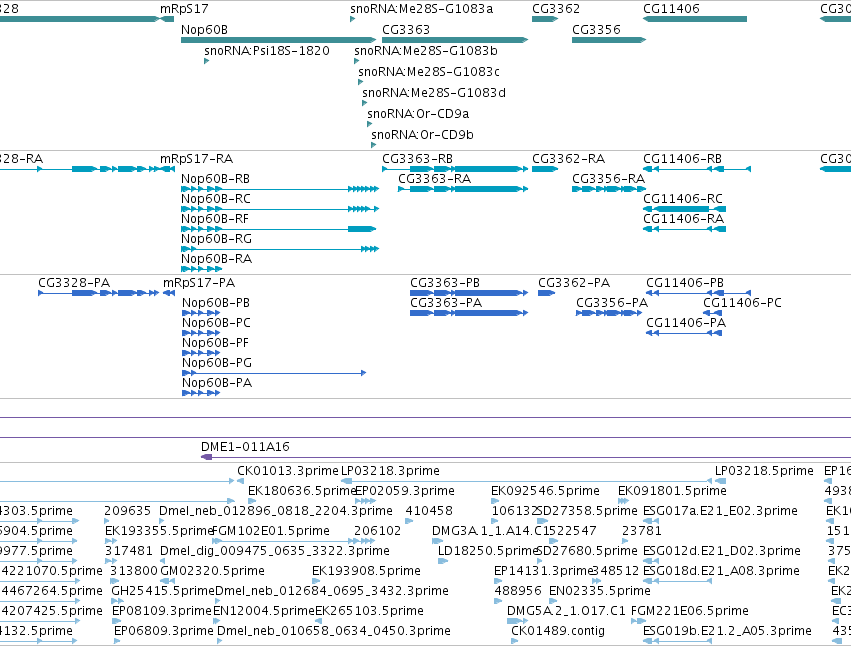The height and width of the screenshot is (646, 851).
Task: Select the Nop60B-PC protein feature
Action: 201,333
